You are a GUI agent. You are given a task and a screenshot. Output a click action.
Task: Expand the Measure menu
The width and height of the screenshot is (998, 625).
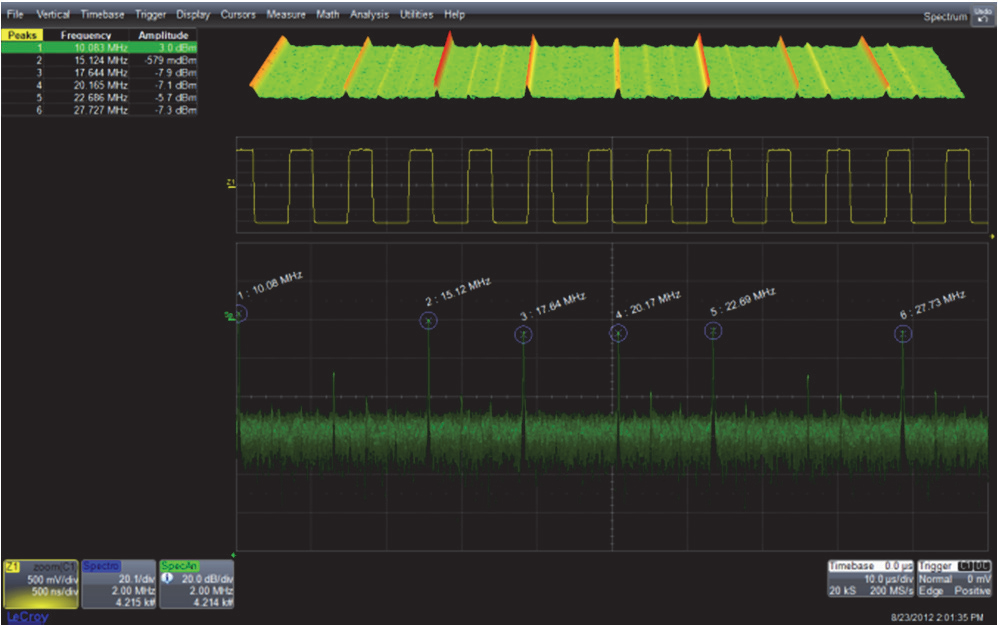tap(286, 15)
